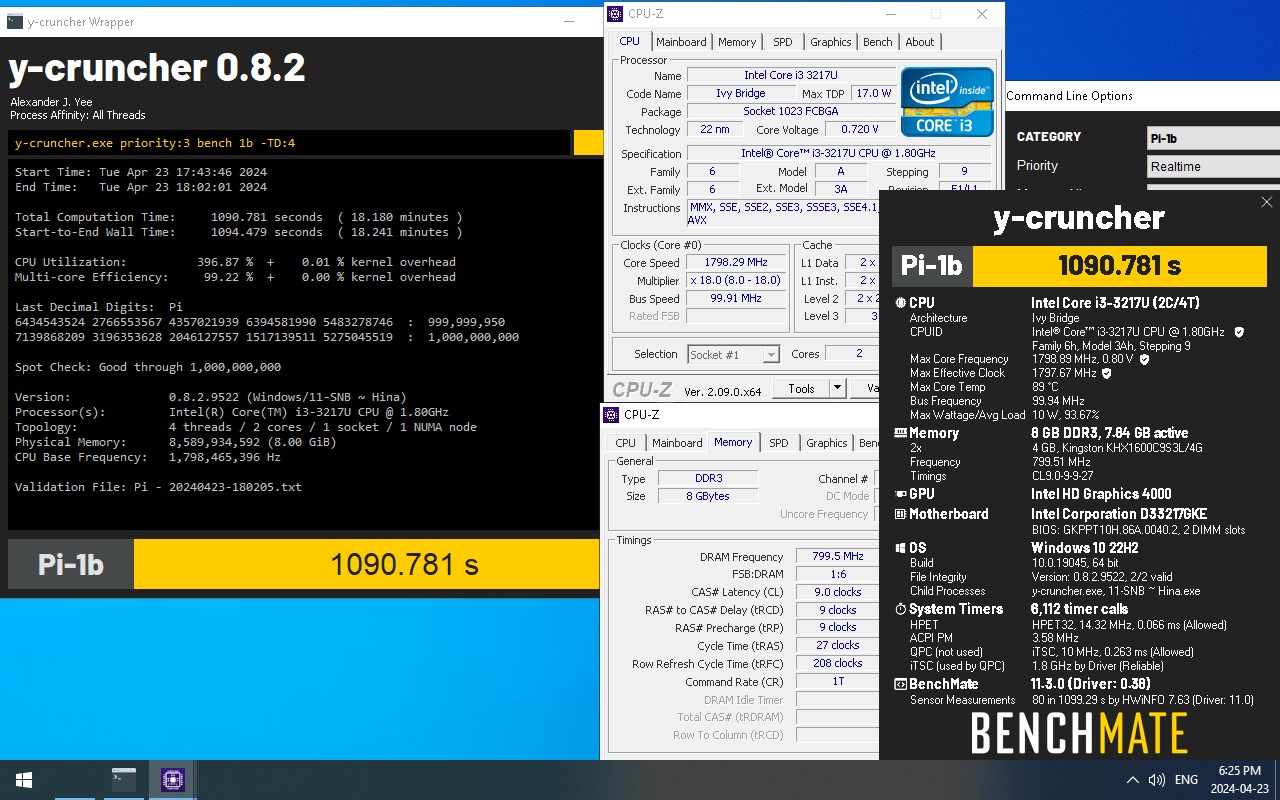Switch to Memory tab in top CPU-Z
This screenshot has width=1280, height=800.
737,42
